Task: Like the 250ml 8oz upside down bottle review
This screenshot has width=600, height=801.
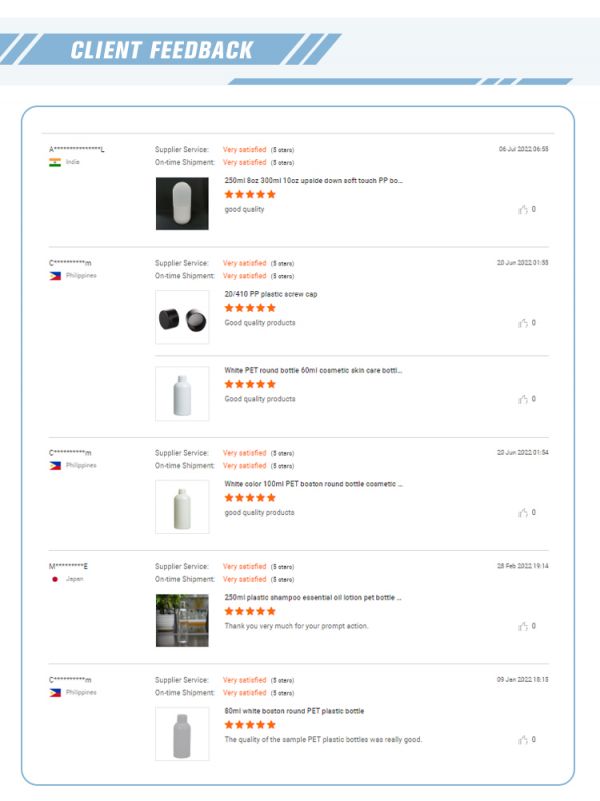Action: pos(523,210)
